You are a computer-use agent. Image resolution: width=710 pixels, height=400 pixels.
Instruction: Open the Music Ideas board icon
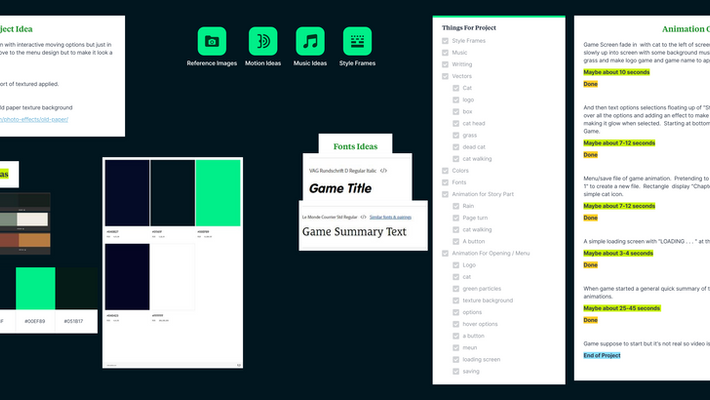[310, 41]
